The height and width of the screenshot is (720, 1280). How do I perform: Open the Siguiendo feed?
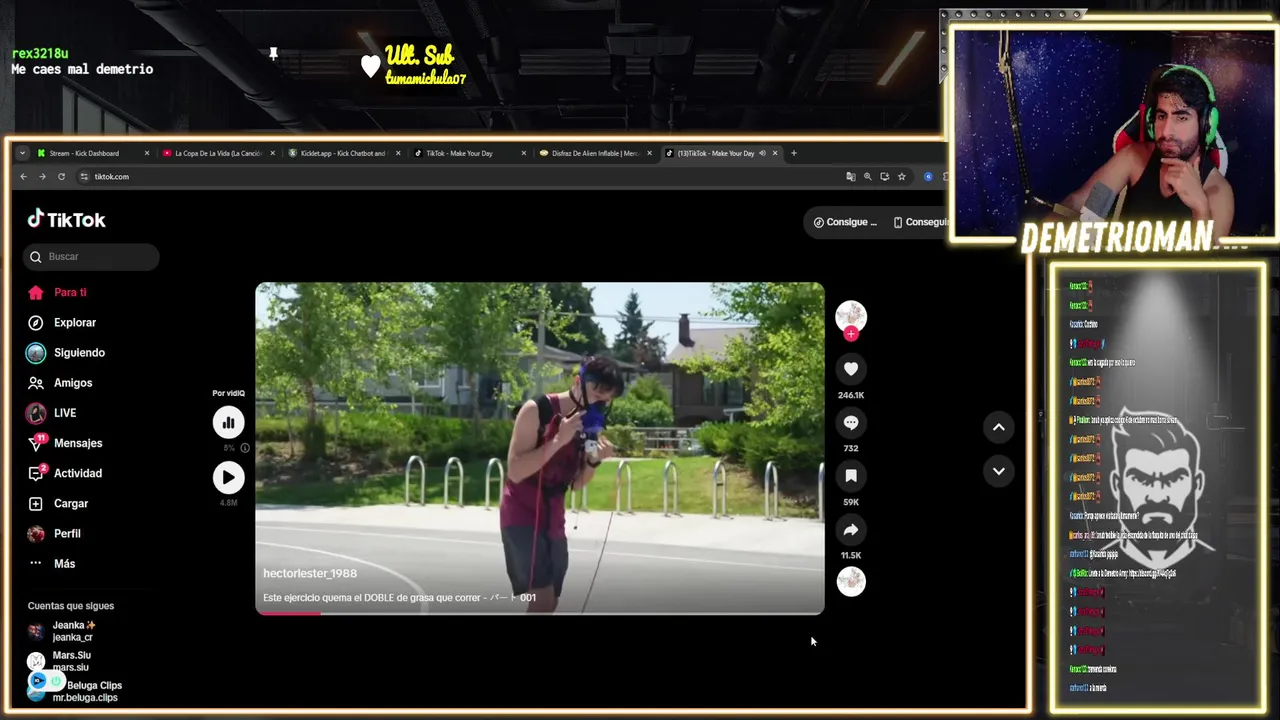click(79, 353)
